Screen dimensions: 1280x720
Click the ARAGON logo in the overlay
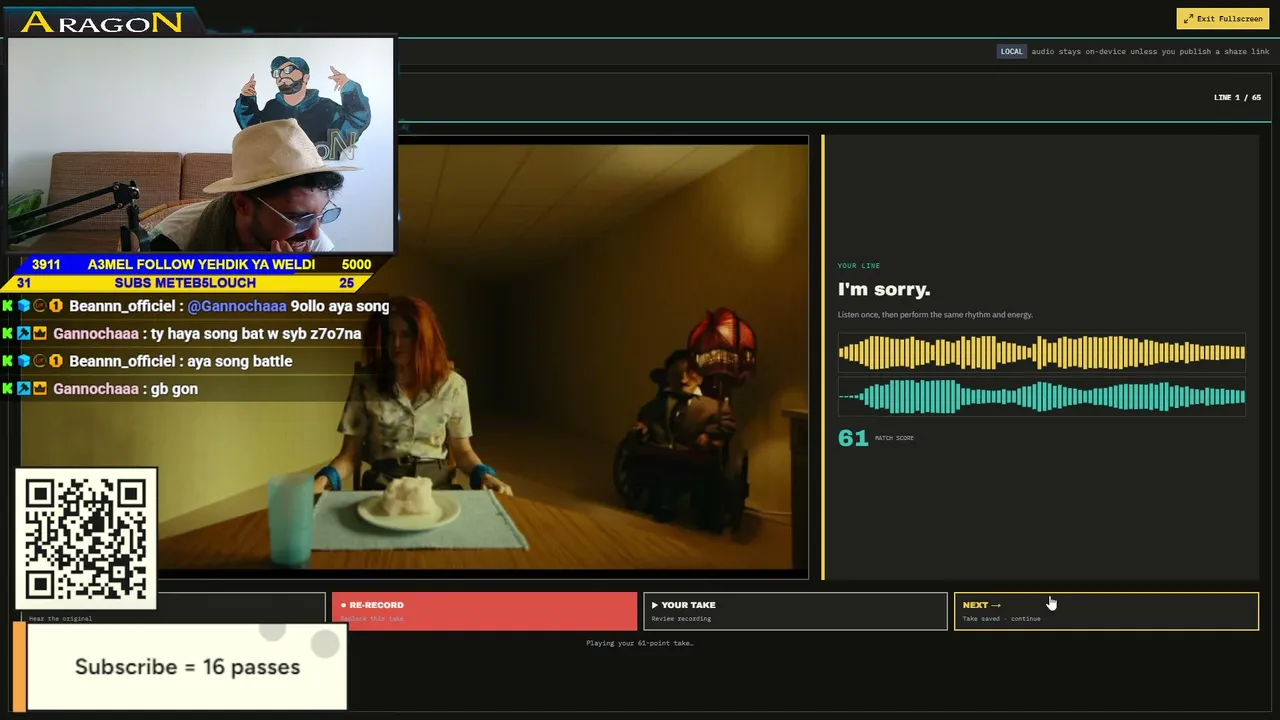point(102,22)
